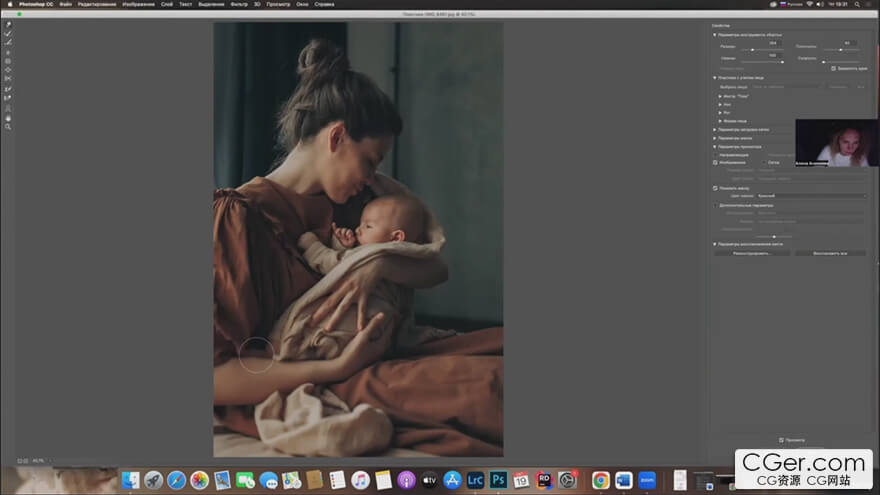
Task: Open the 'Изображение' menu in menu bar
Action: 138,4
